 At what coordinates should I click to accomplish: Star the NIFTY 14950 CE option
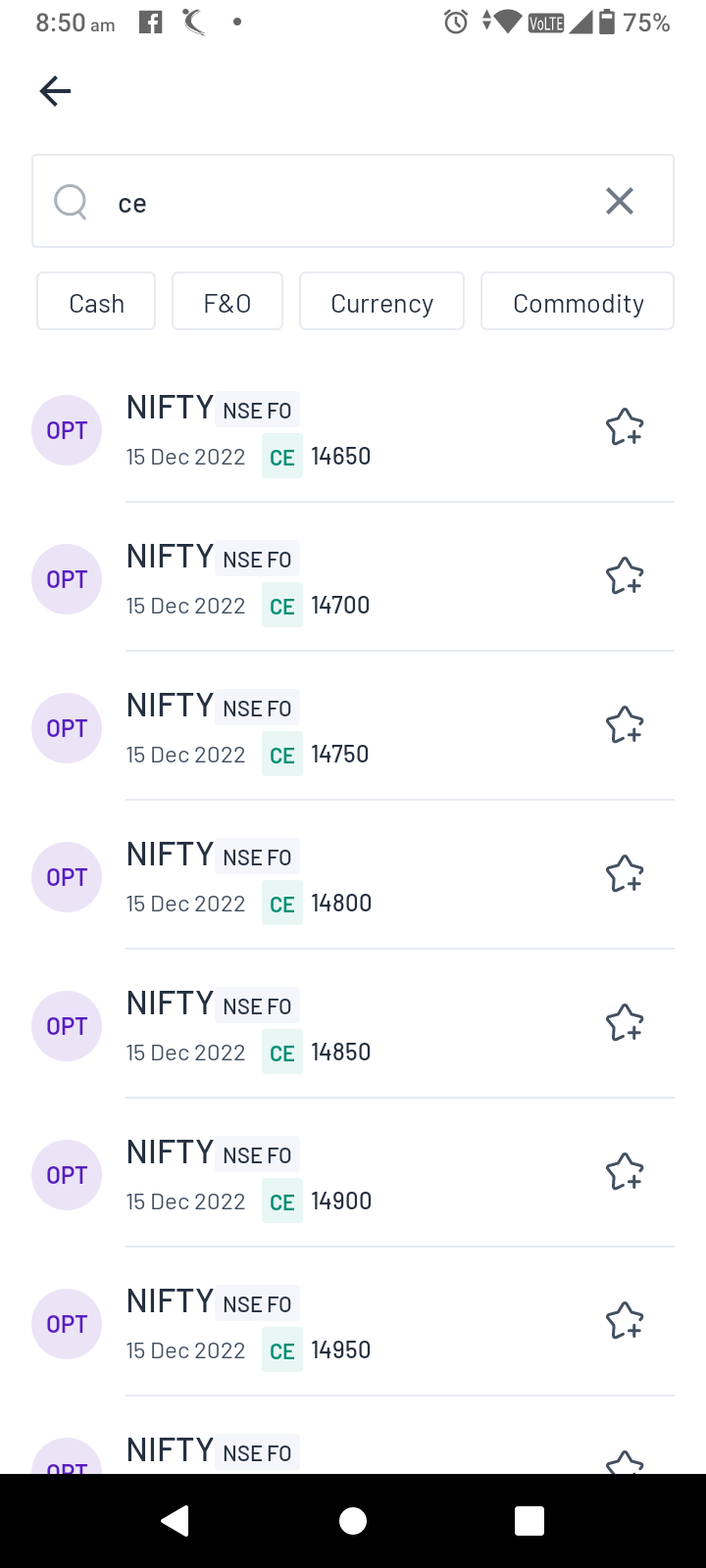624,1321
